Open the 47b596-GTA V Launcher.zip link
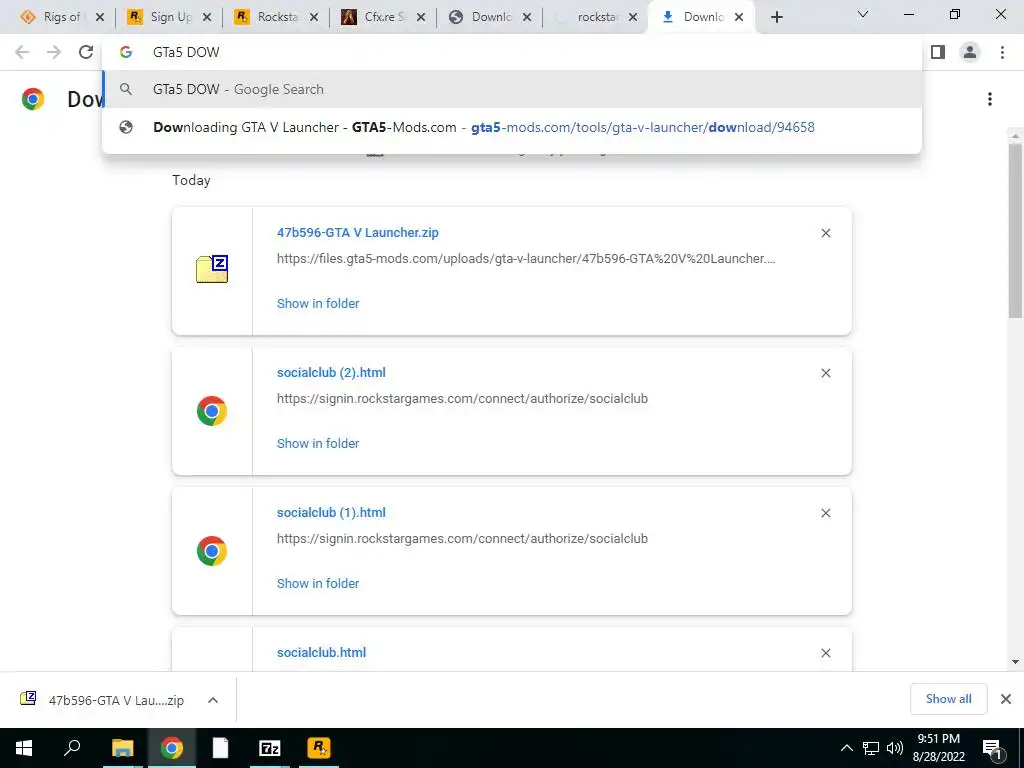The height and width of the screenshot is (768, 1024). pos(357,232)
